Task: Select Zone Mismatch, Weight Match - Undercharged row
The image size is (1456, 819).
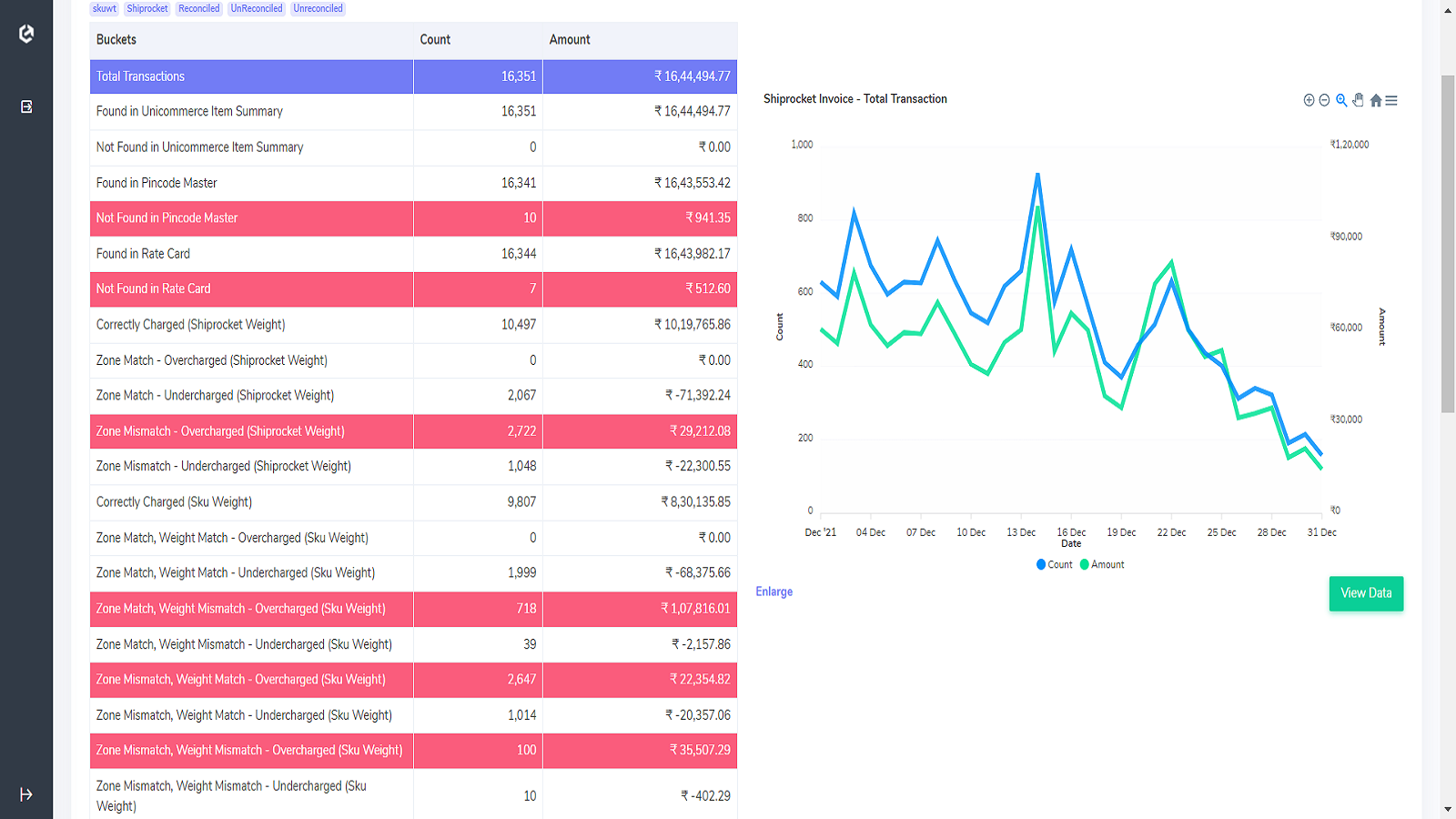Action: click(413, 715)
